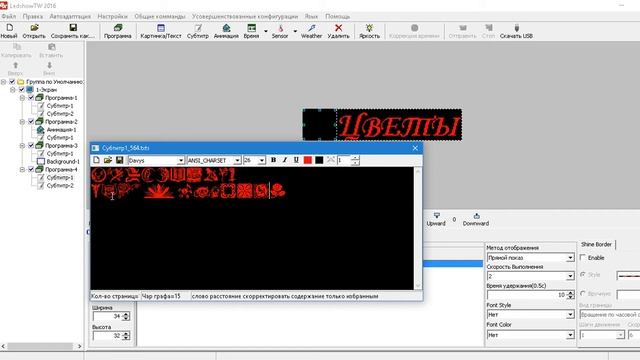The image size is (640, 360).
Task: Click the Upward icon below the preview
Action: pyautogui.click(x=436, y=216)
